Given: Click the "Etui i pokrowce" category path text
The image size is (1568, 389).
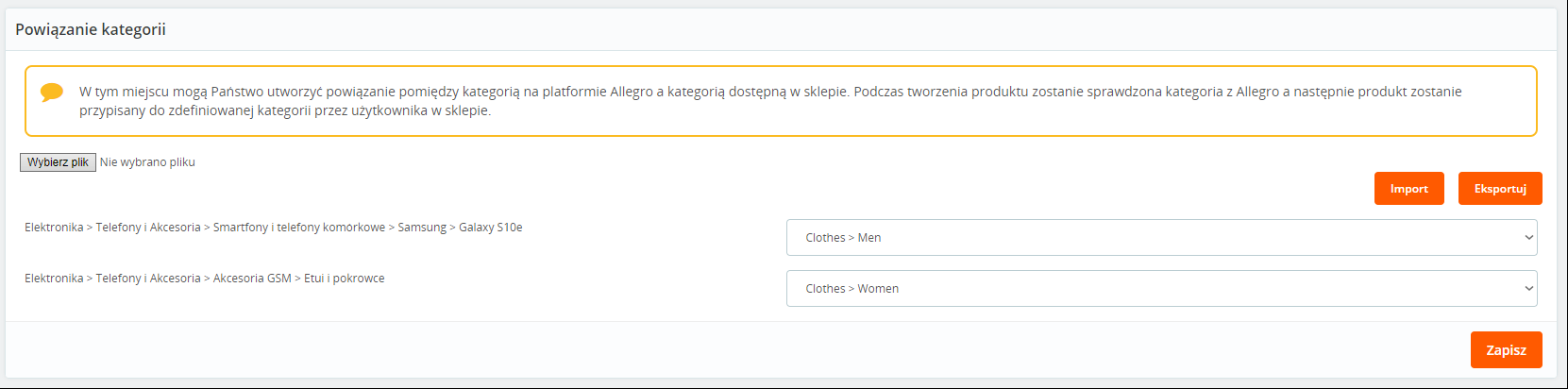Looking at the screenshot, I should pos(344,279).
